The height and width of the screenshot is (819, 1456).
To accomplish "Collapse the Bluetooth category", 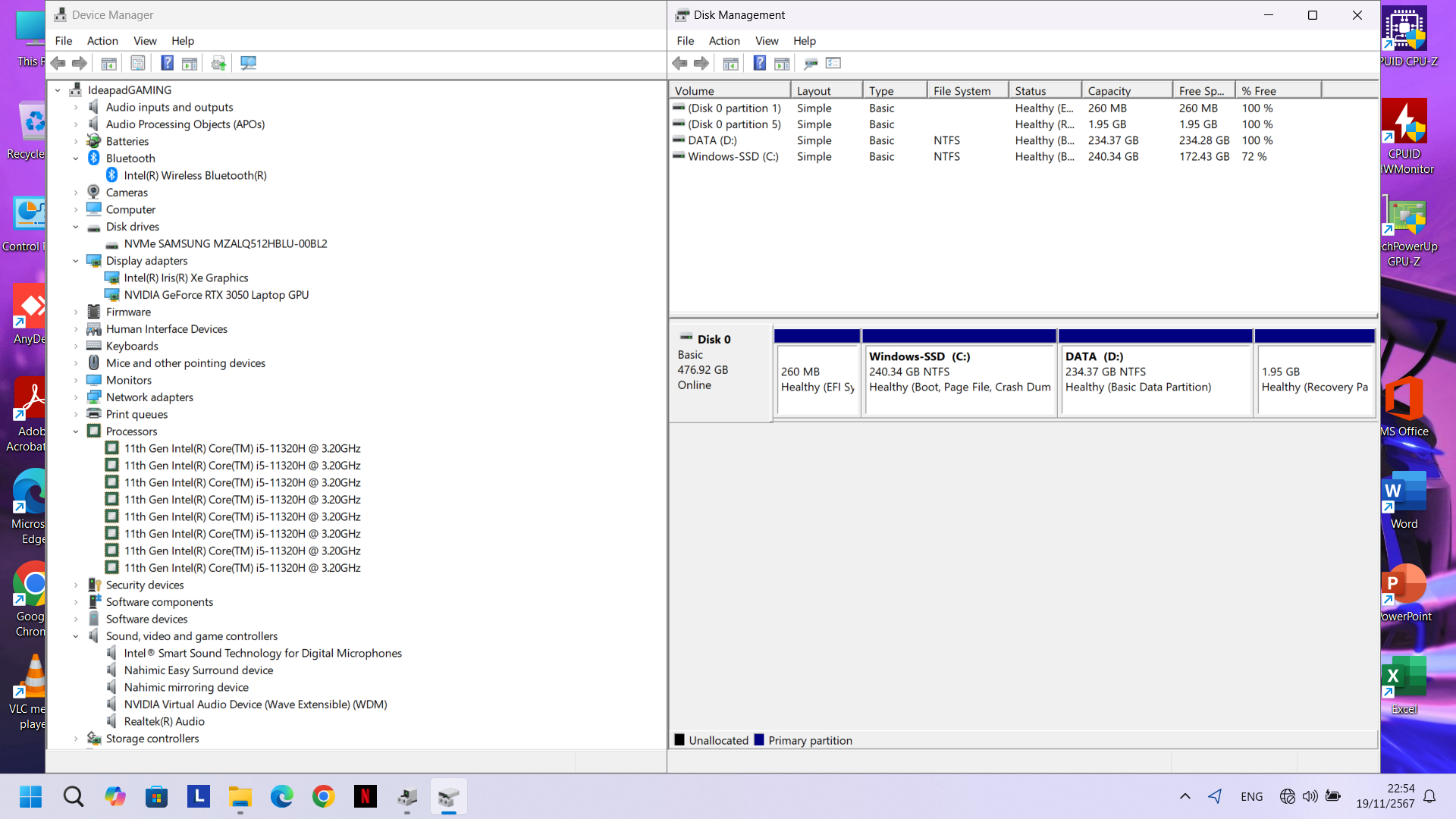I will (76, 158).
